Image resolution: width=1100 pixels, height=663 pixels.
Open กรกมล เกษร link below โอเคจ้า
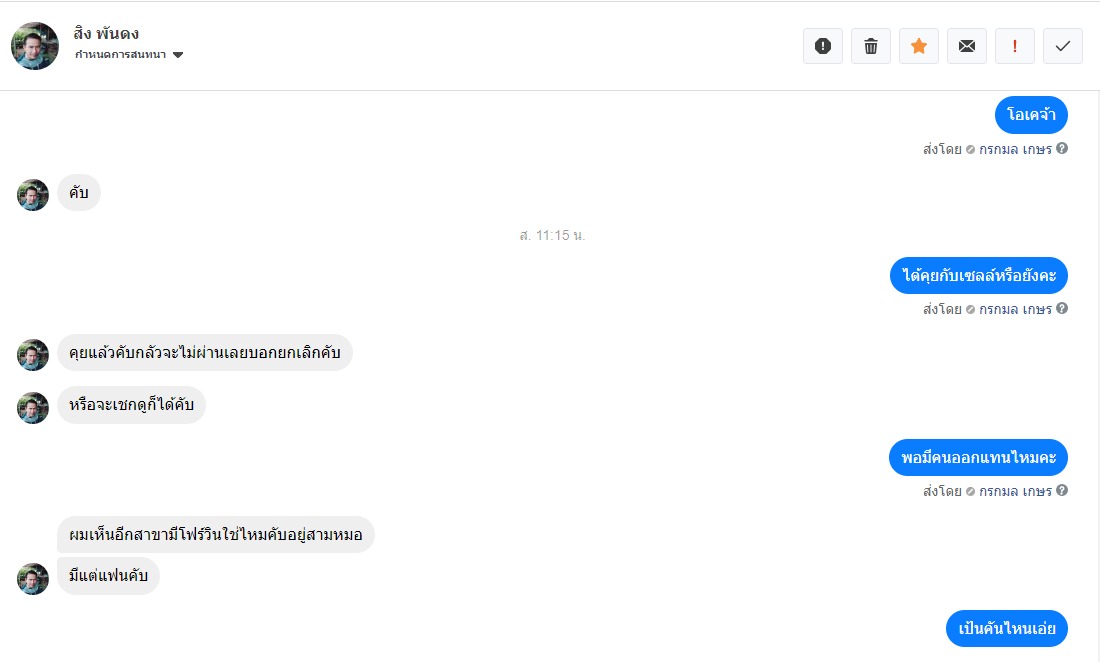click(1015, 149)
